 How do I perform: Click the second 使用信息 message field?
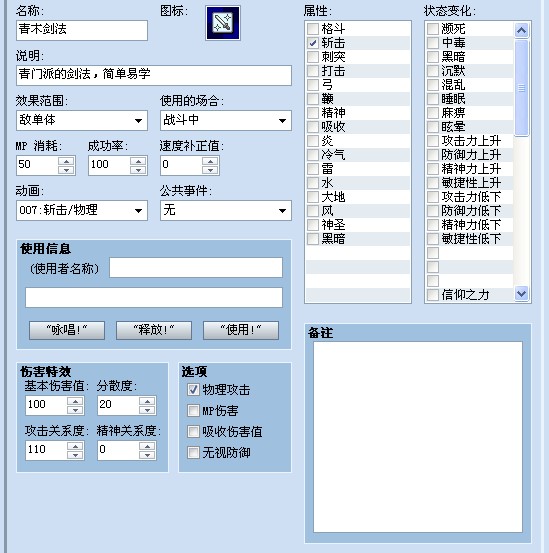154,297
